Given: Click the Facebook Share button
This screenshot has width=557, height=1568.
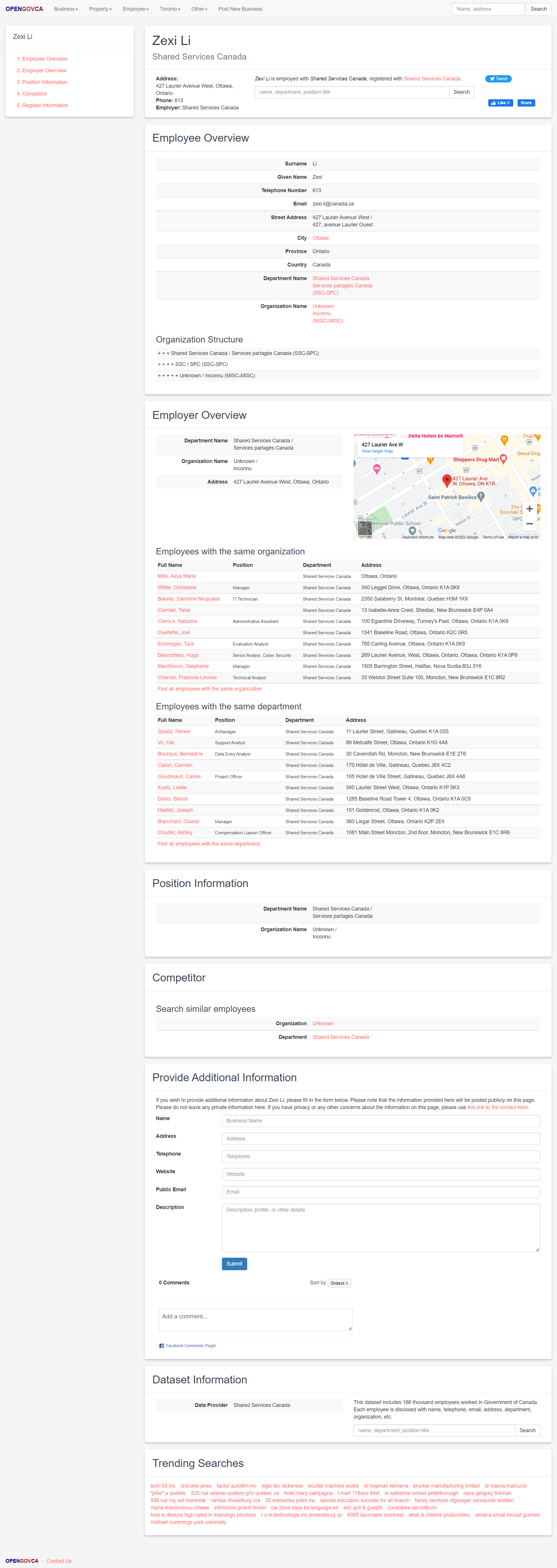Looking at the screenshot, I should [x=526, y=103].
